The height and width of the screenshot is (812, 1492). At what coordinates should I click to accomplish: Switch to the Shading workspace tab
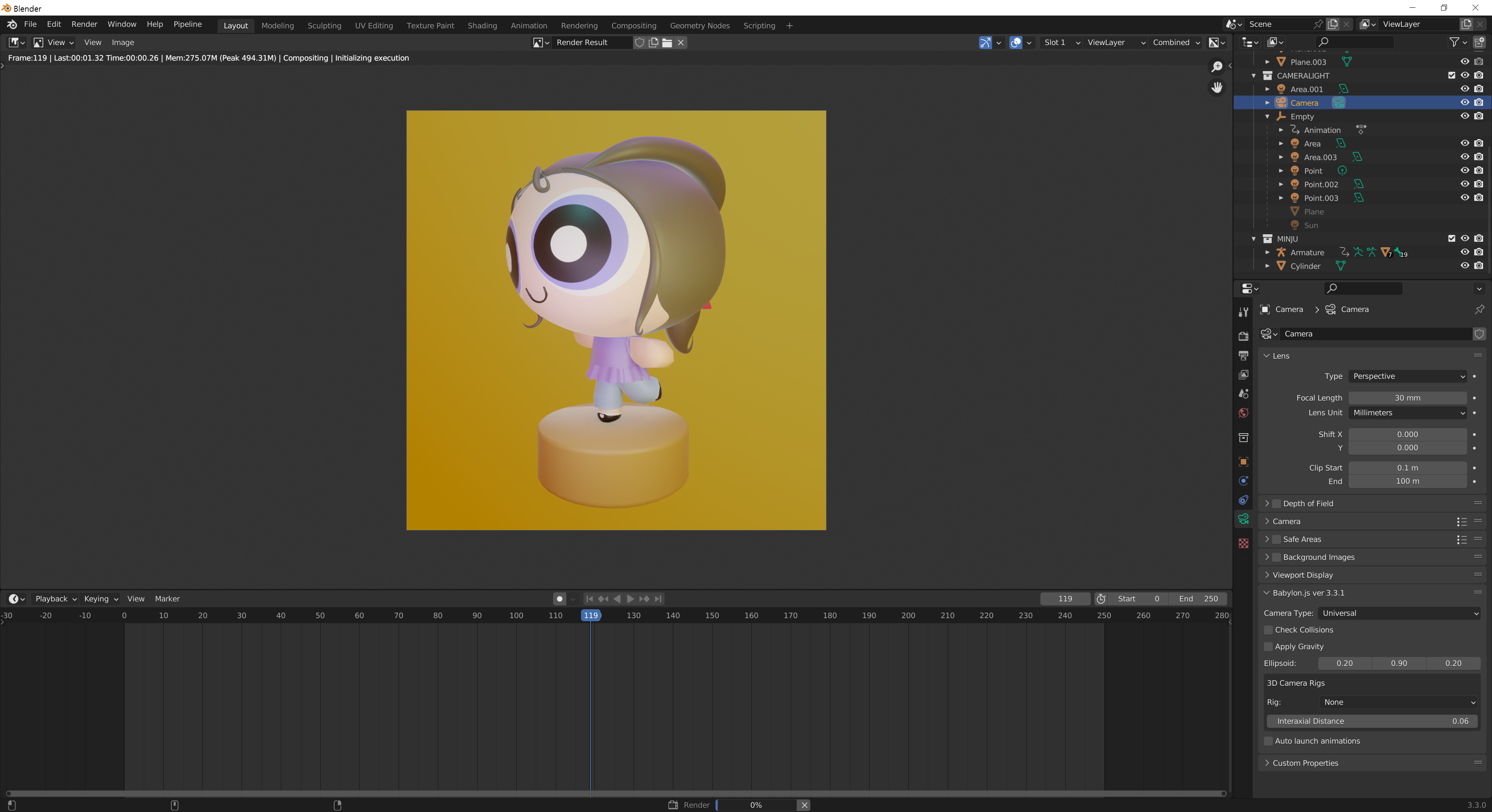point(482,26)
